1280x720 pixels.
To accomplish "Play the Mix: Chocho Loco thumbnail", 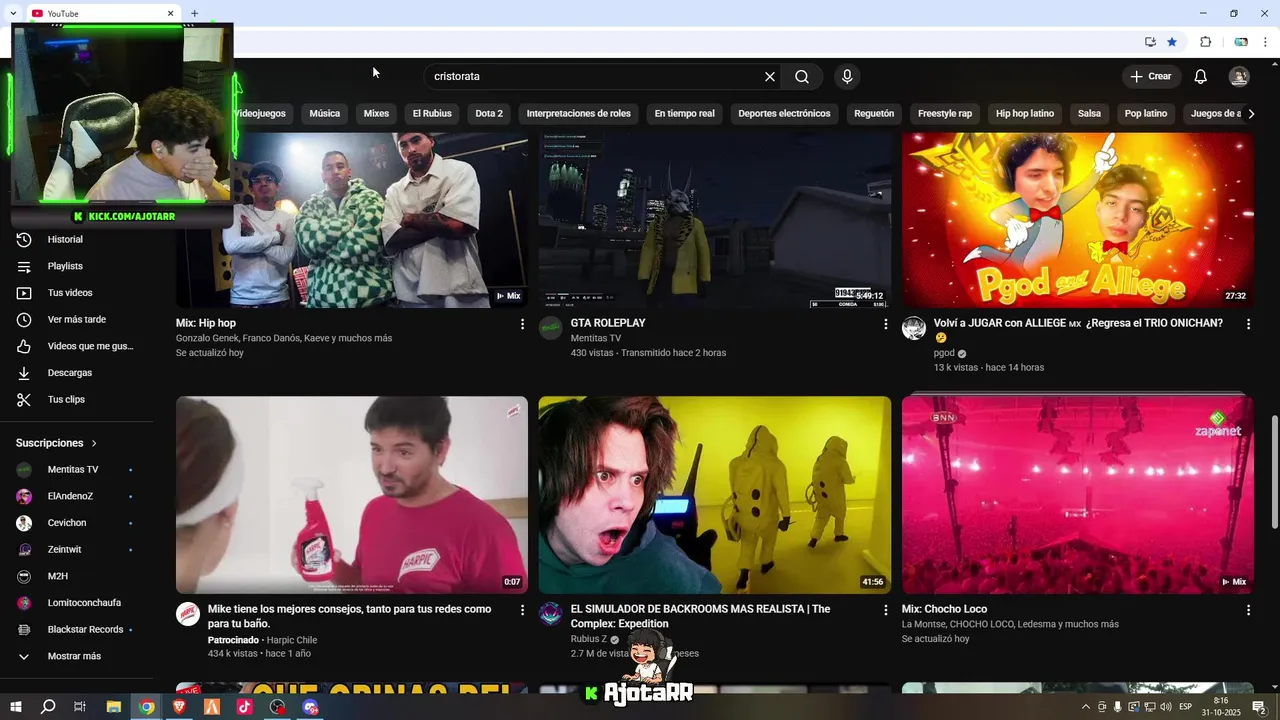I will [1078, 495].
